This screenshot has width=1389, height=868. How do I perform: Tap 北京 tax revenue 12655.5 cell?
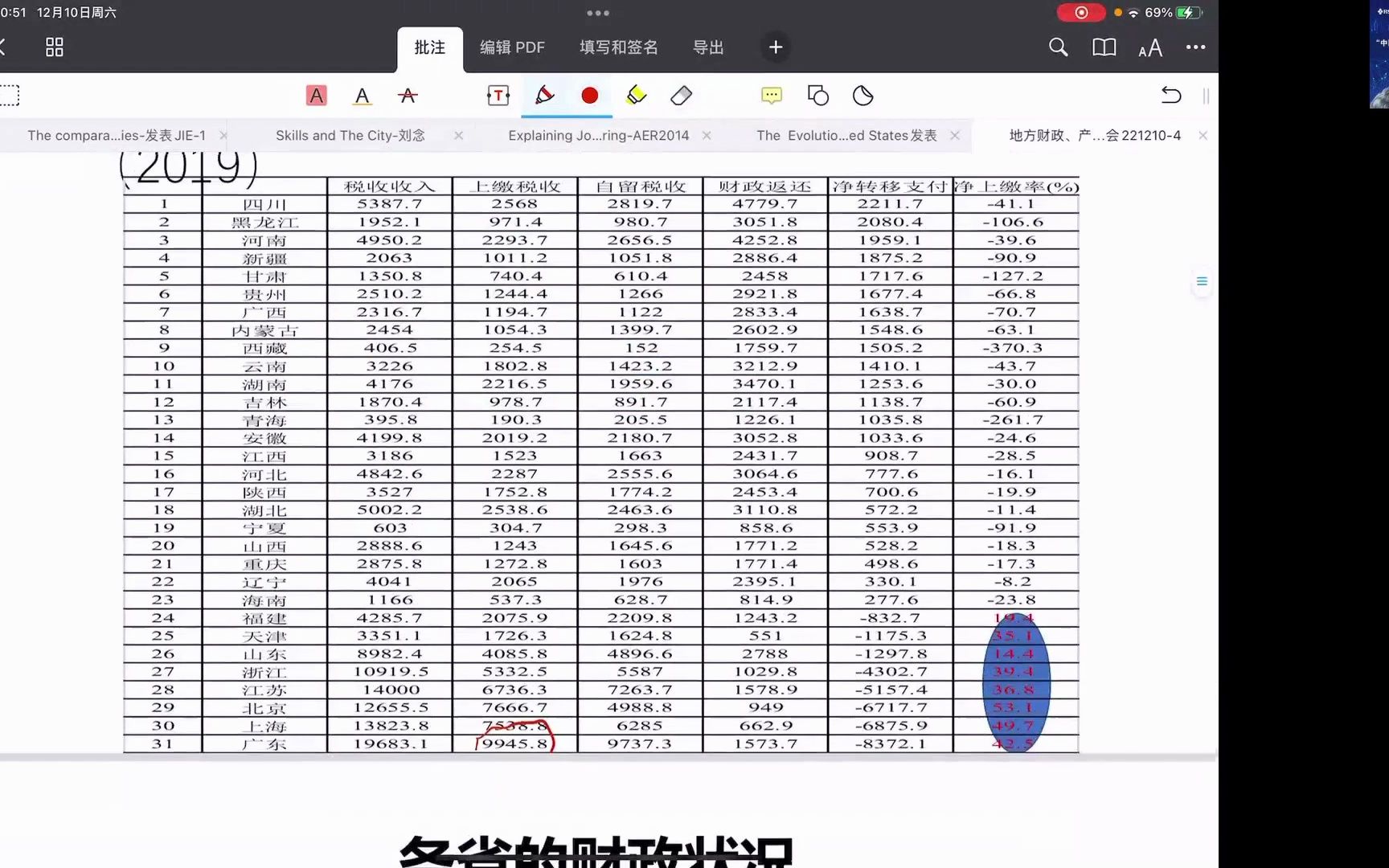coord(390,708)
